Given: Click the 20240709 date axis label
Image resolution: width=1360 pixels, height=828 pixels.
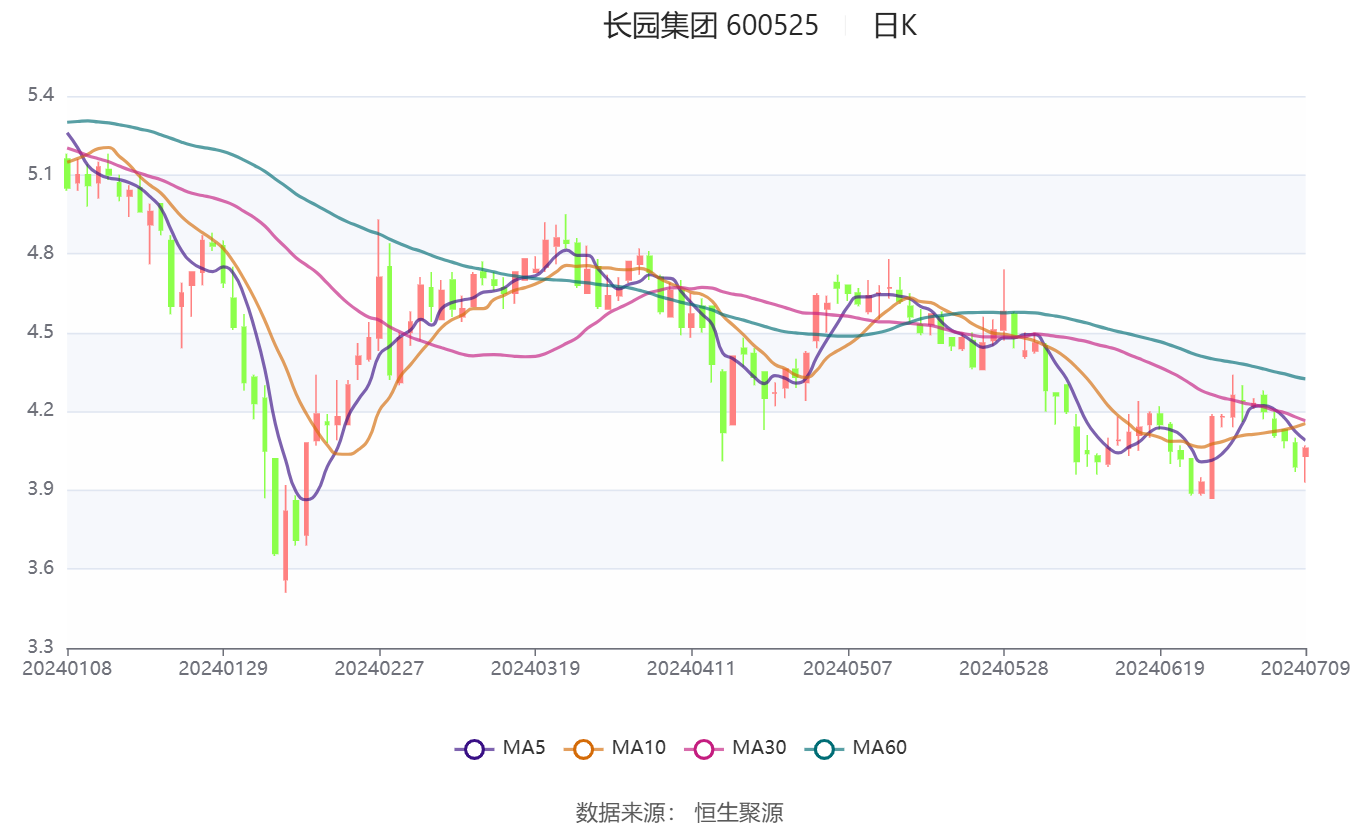Looking at the screenshot, I should [1306, 667].
